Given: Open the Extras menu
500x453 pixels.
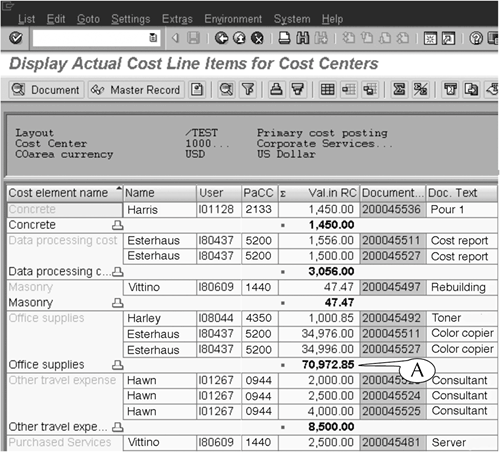Looking at the screenshot, I should [x=177, y=19].
